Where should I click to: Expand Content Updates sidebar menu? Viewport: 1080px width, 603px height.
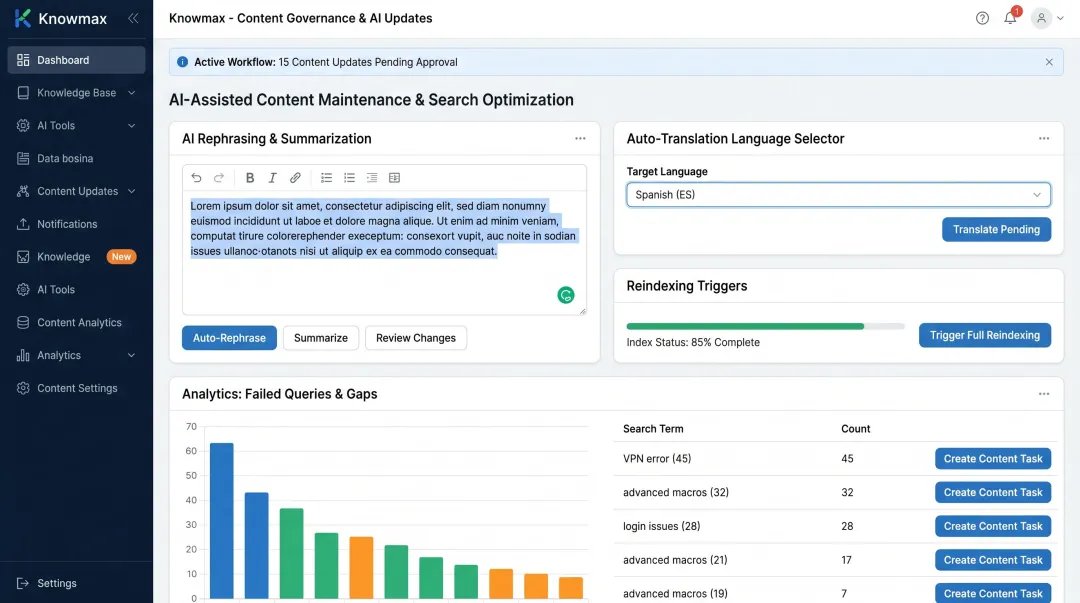132,192
